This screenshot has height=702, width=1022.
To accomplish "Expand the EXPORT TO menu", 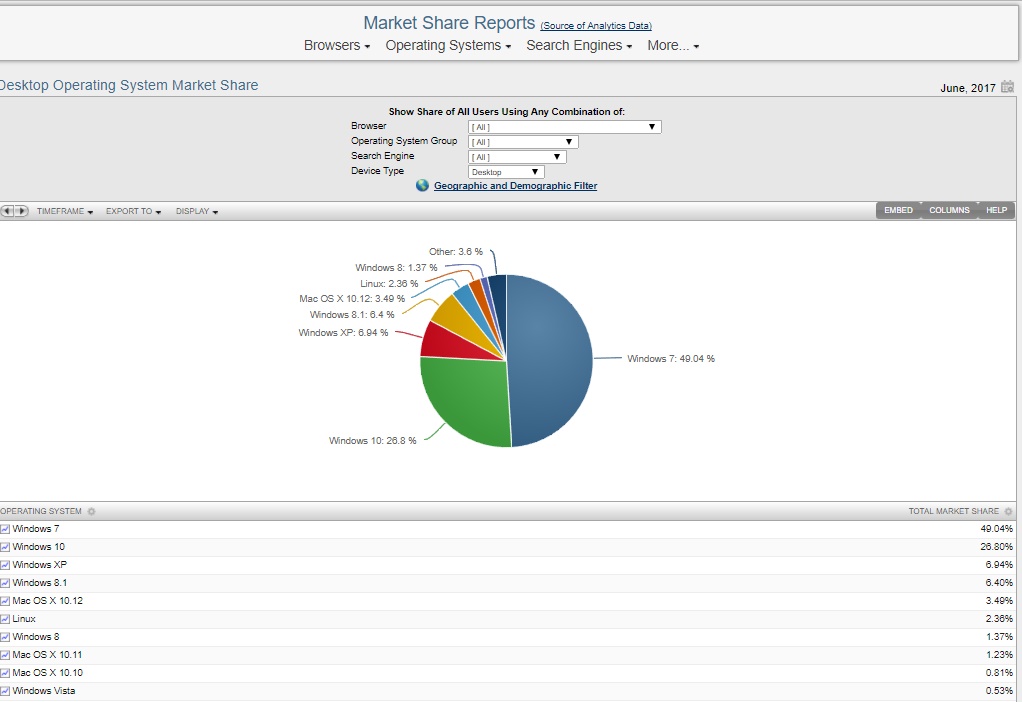I will tap(134, 211).
